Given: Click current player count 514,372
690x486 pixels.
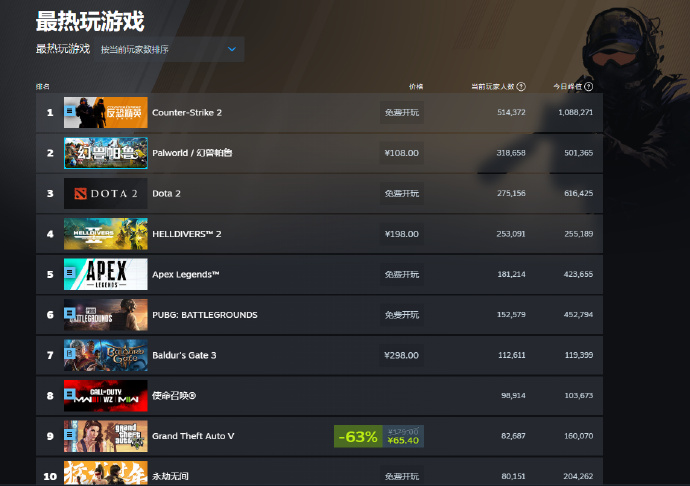Looking at the screenshot, I should pos(511,112).
